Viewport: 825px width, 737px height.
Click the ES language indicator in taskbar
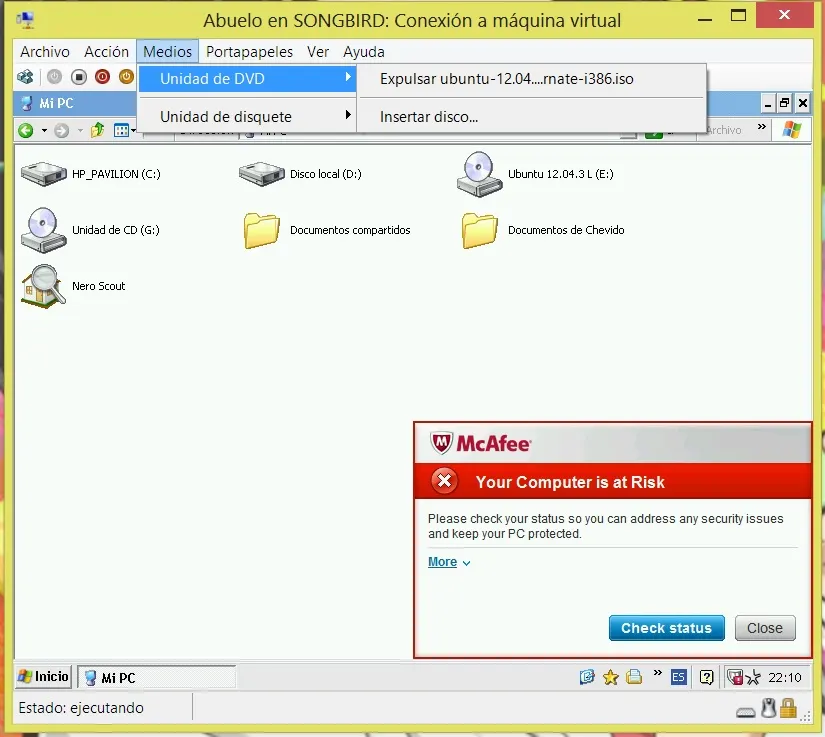click(x=678, y=677)
